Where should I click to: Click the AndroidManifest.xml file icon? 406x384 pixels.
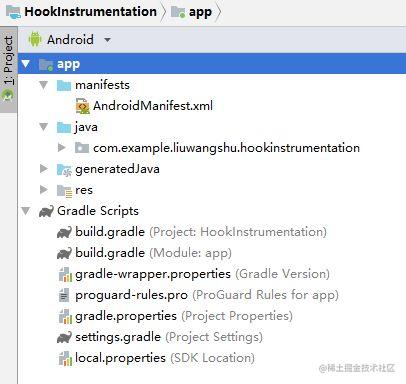(x=83, y=106)
